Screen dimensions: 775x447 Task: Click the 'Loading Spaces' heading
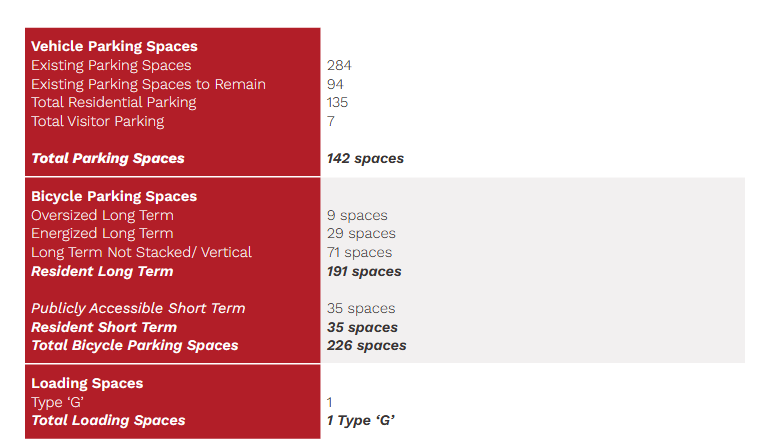click(87, 383)
